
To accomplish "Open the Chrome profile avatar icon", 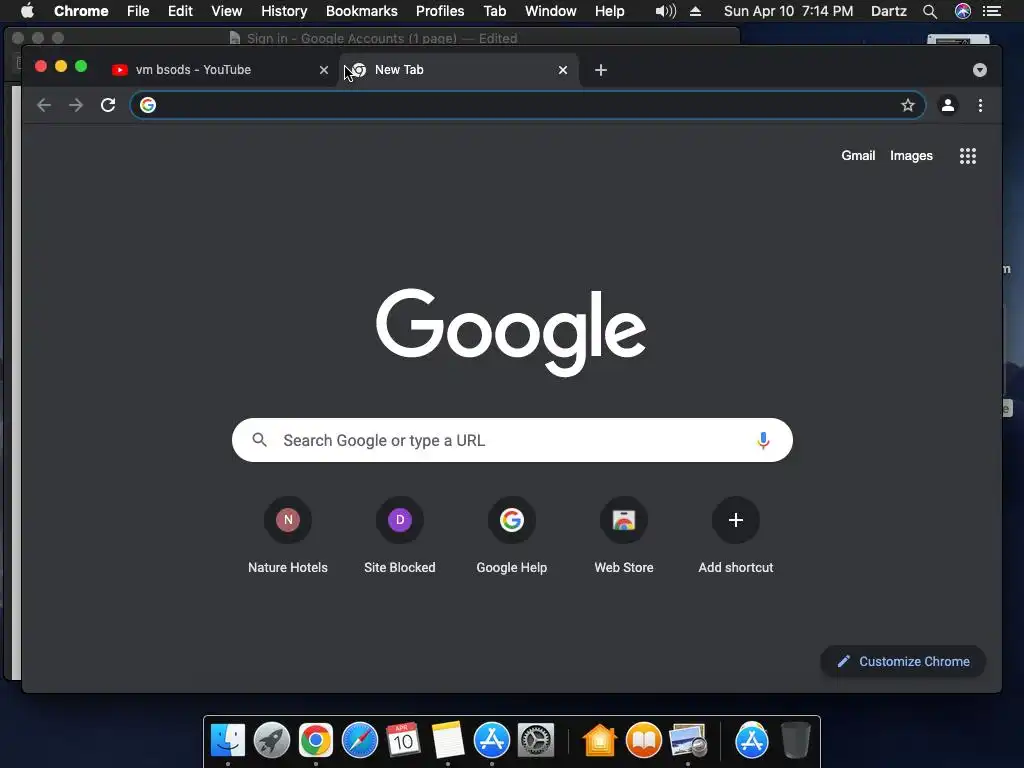I will click(x=948, y=105).
